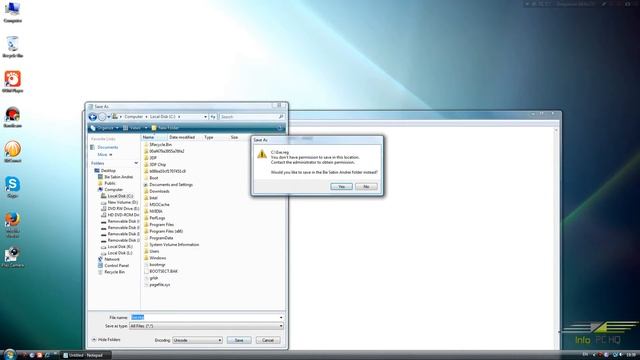Click the magnifier icon in Search box

click(281, 117)
